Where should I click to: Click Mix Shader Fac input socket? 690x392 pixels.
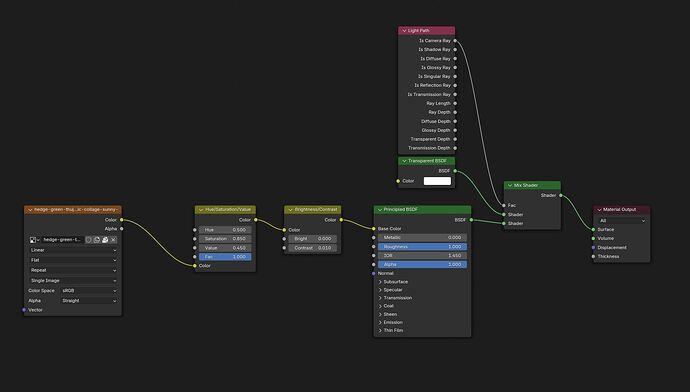click(x=504, y=205)
